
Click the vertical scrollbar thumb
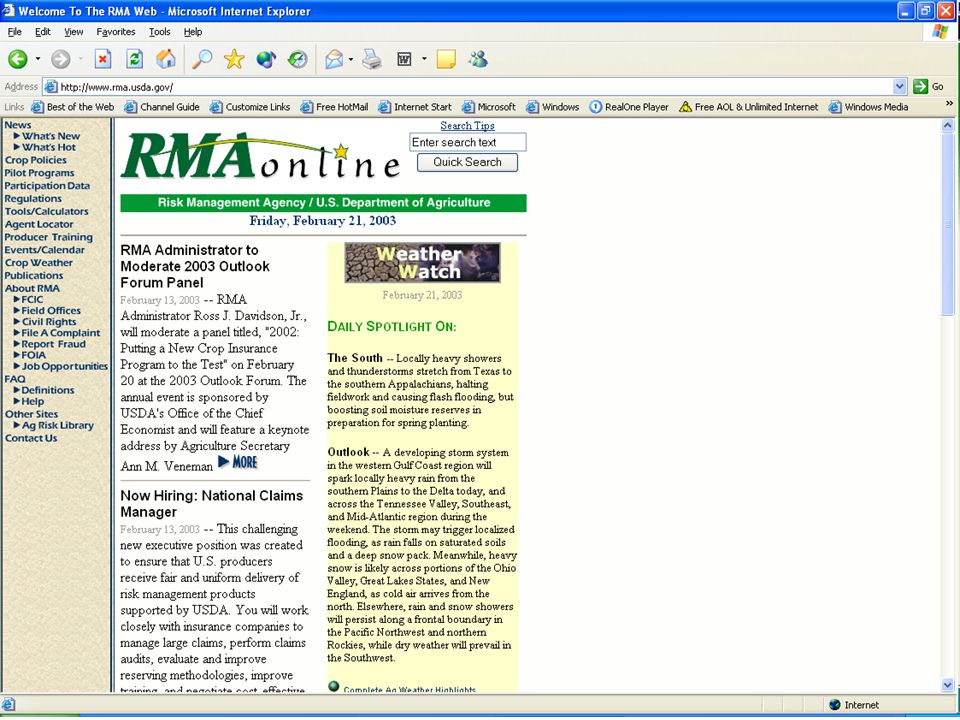(x=948, y=224)
